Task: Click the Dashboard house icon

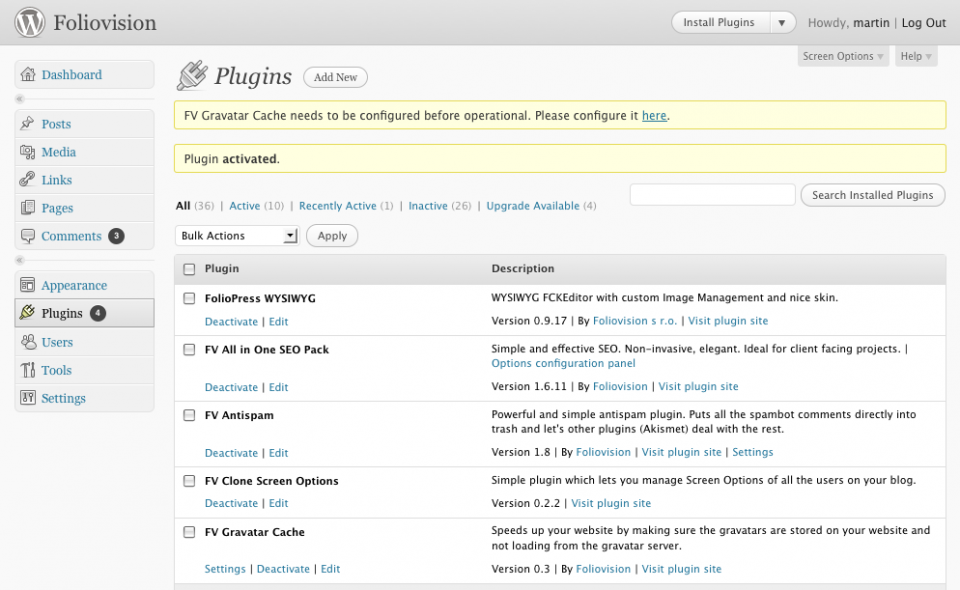Action: click(x=28, y=75)
